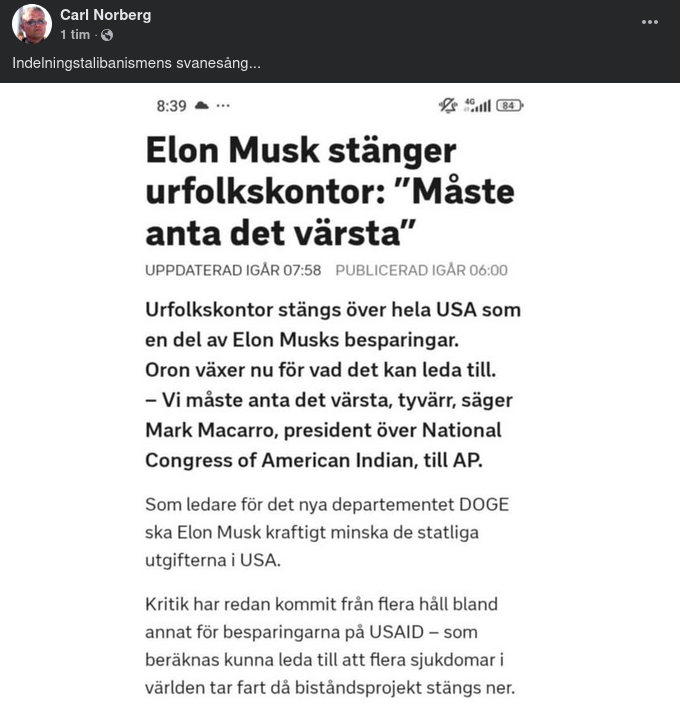Click the muted/silent mode status icon
Image resolution: width=680 pixels, height=709 pixels.
[x=447, y=105]
